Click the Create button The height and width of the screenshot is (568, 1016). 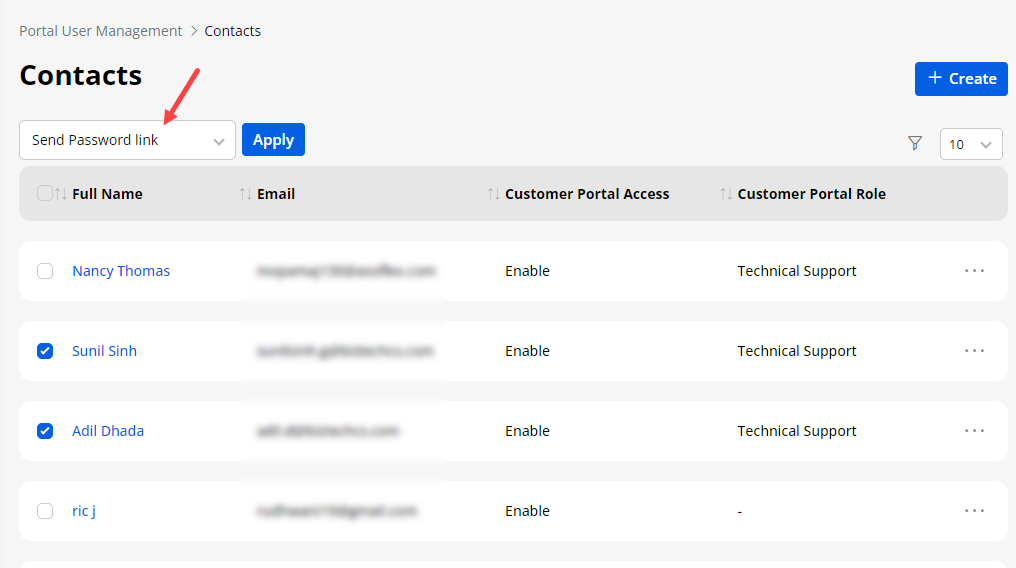960,79
